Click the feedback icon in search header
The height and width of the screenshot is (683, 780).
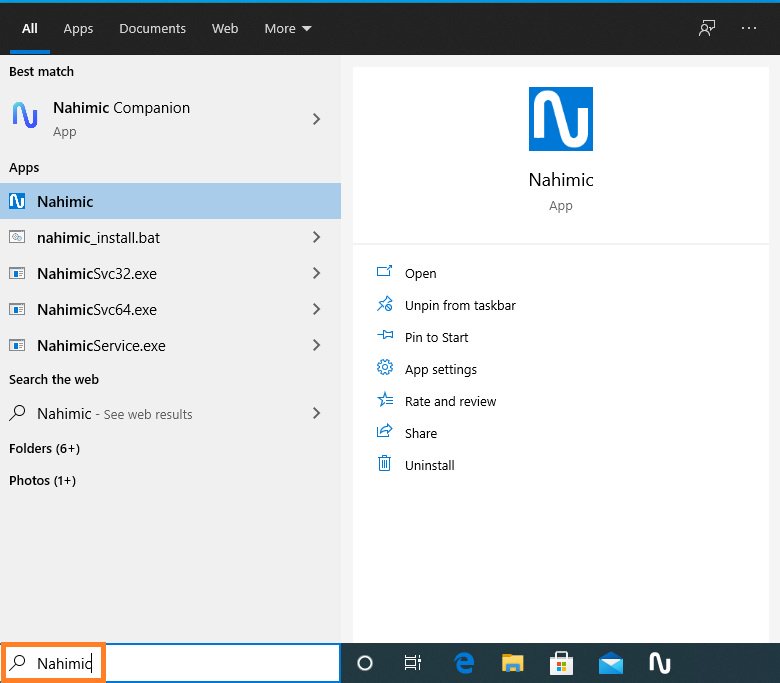pos(707,28)
